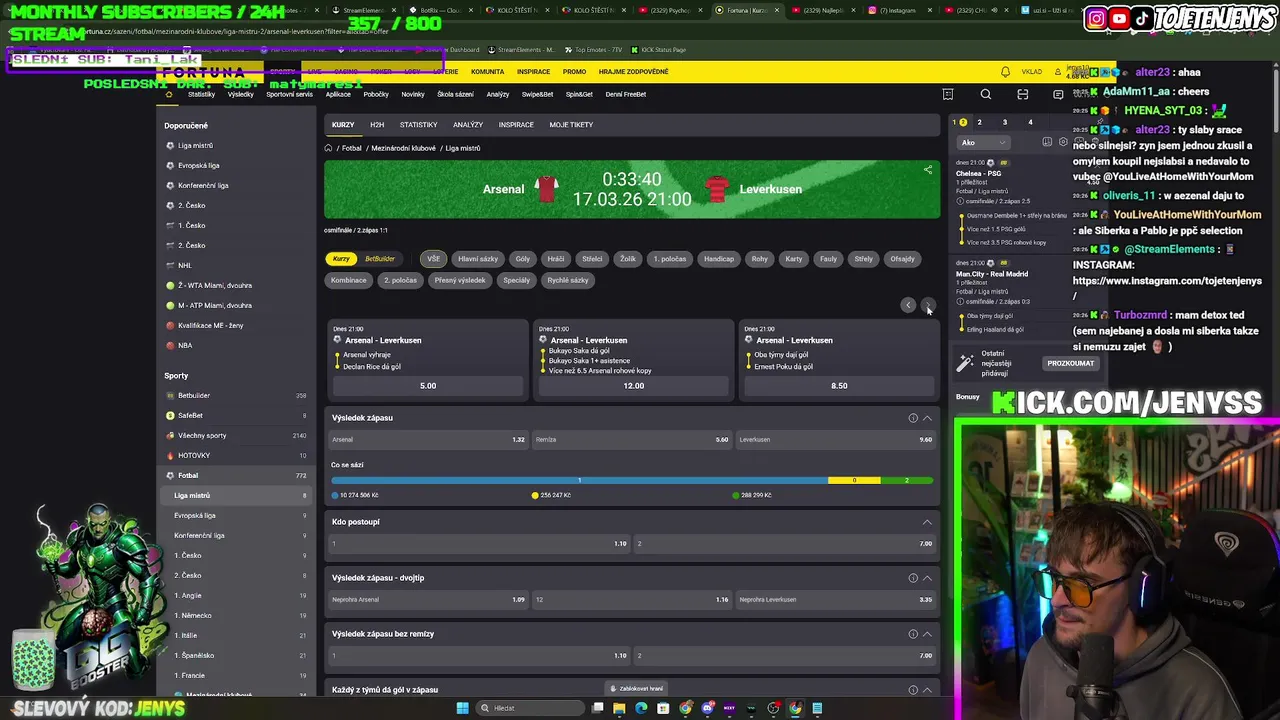Open the chat message icon in header
This screenshot has height=720, width=1280.
click(1058, 95)
